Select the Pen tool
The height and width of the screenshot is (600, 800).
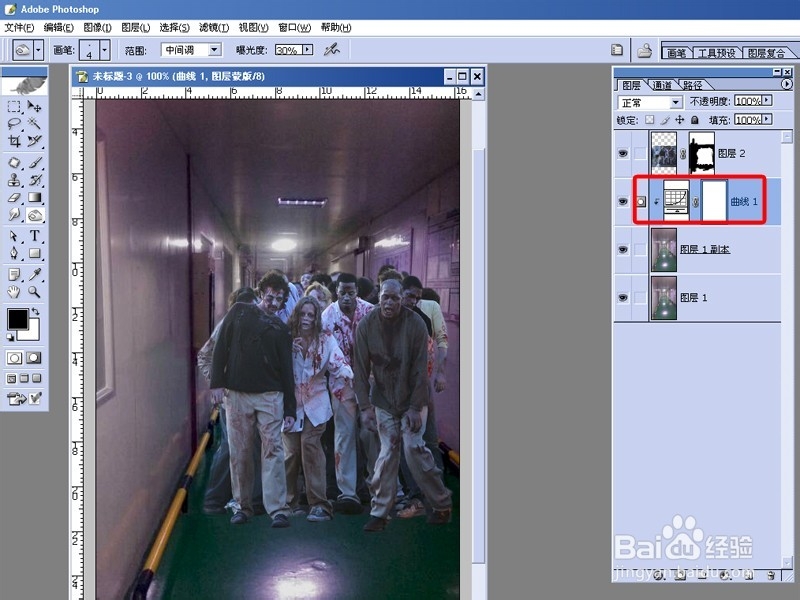[14, 253]
